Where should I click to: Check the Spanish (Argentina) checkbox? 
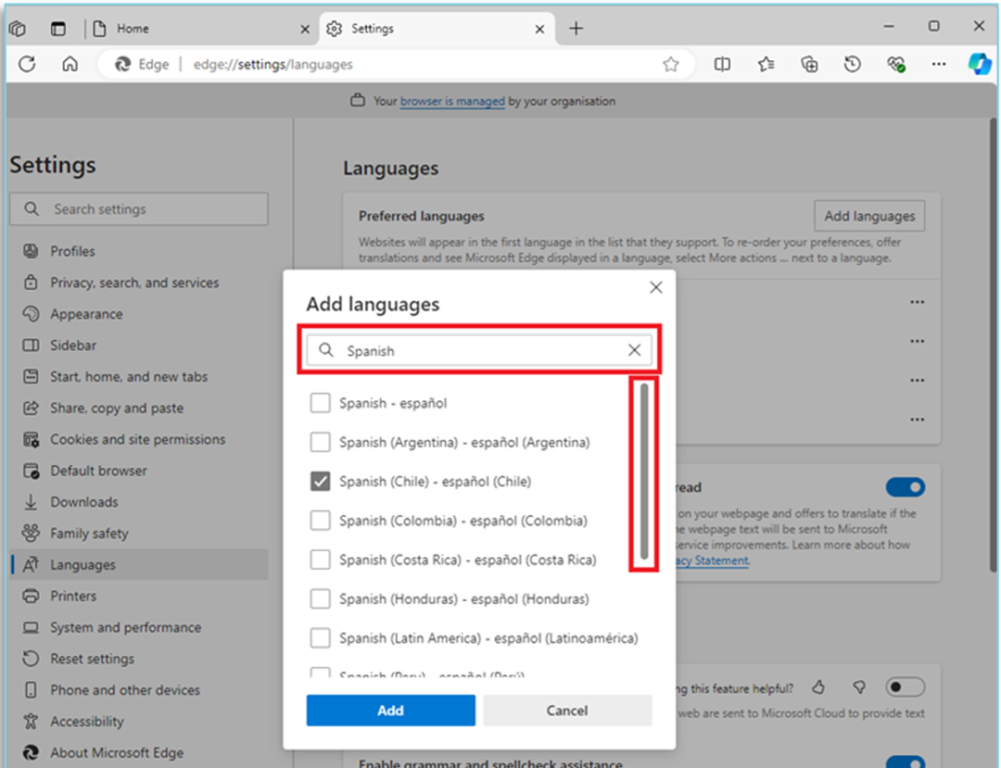[x=320, y=442]
